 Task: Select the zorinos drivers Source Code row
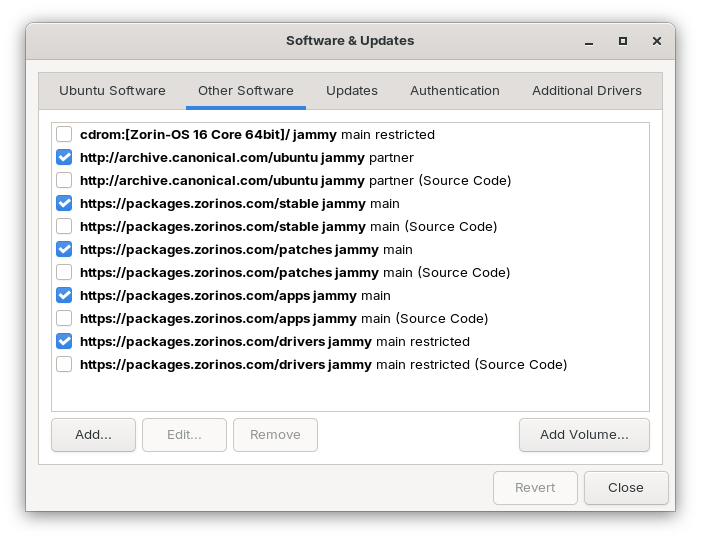pos(323,364)
